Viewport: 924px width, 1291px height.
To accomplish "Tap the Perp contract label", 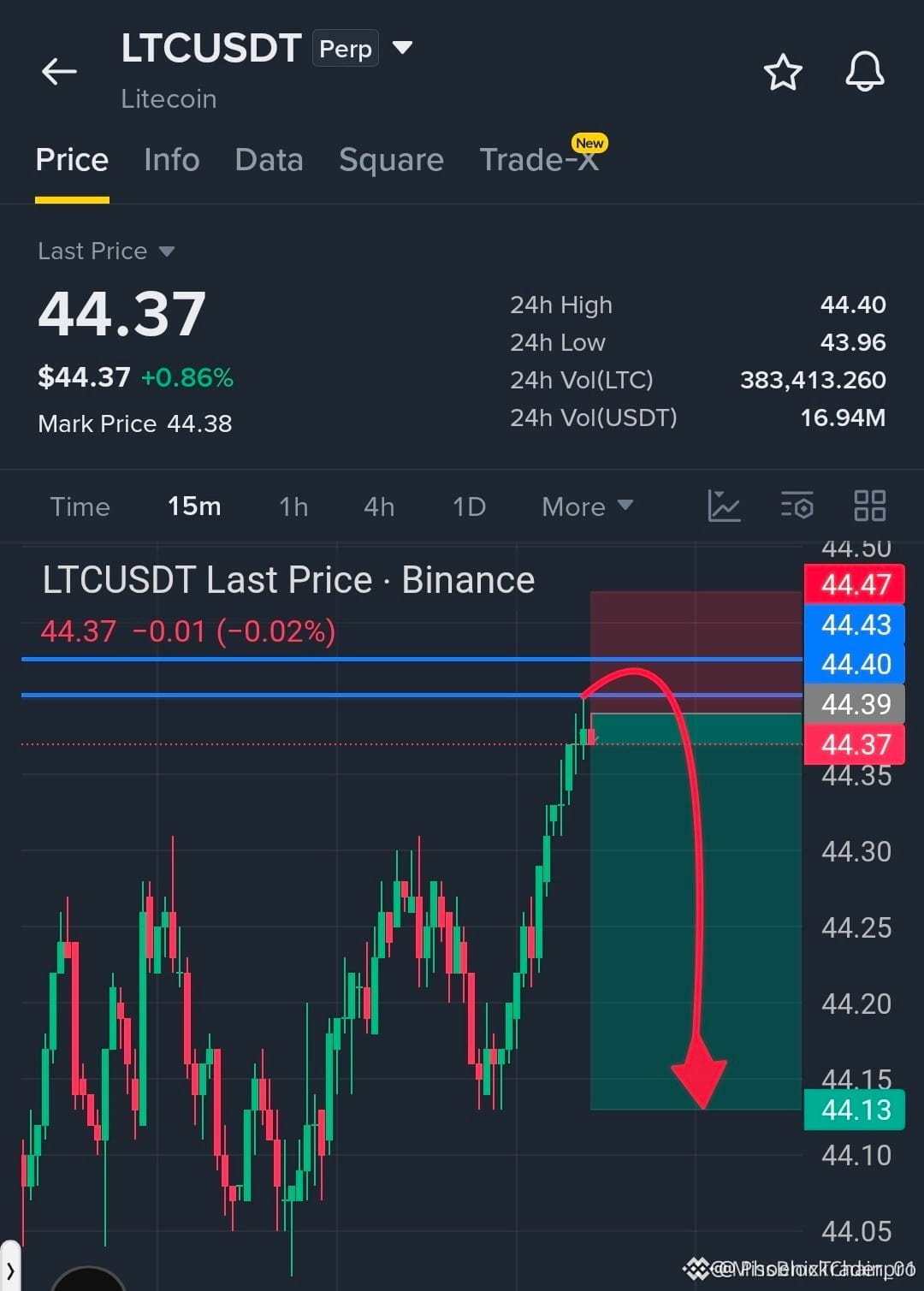I will [346, 49].
